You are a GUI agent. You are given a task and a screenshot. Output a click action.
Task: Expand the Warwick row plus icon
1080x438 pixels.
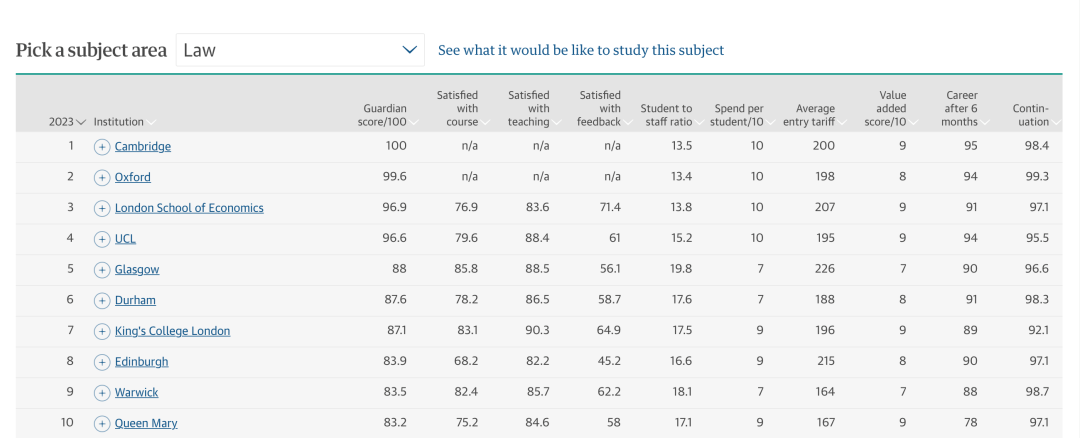(102, 393)
